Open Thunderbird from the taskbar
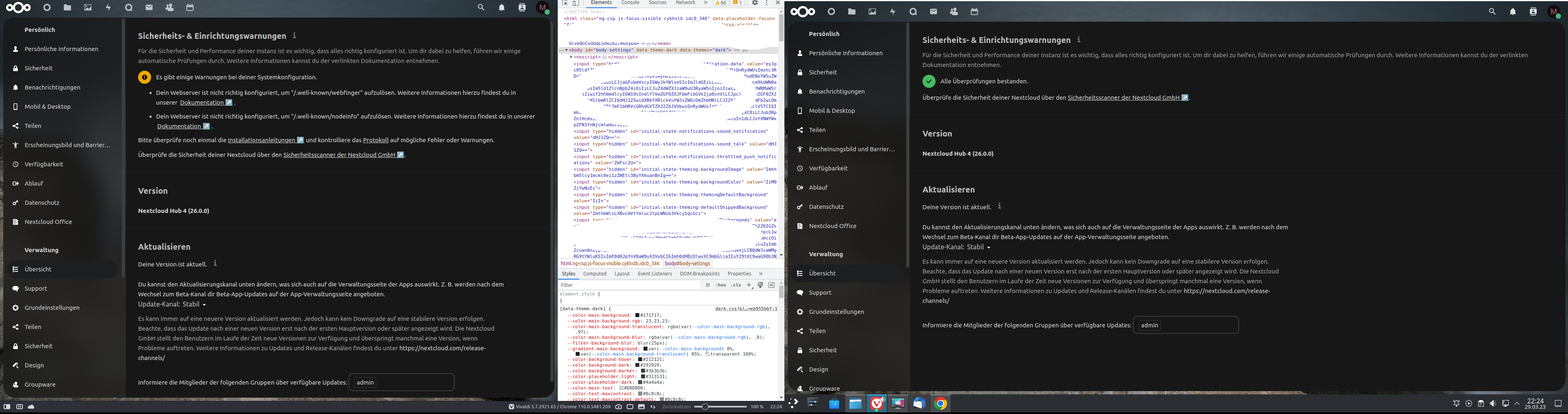The width and height of the screenshot is (1568, 414). (x=919, y=403)
